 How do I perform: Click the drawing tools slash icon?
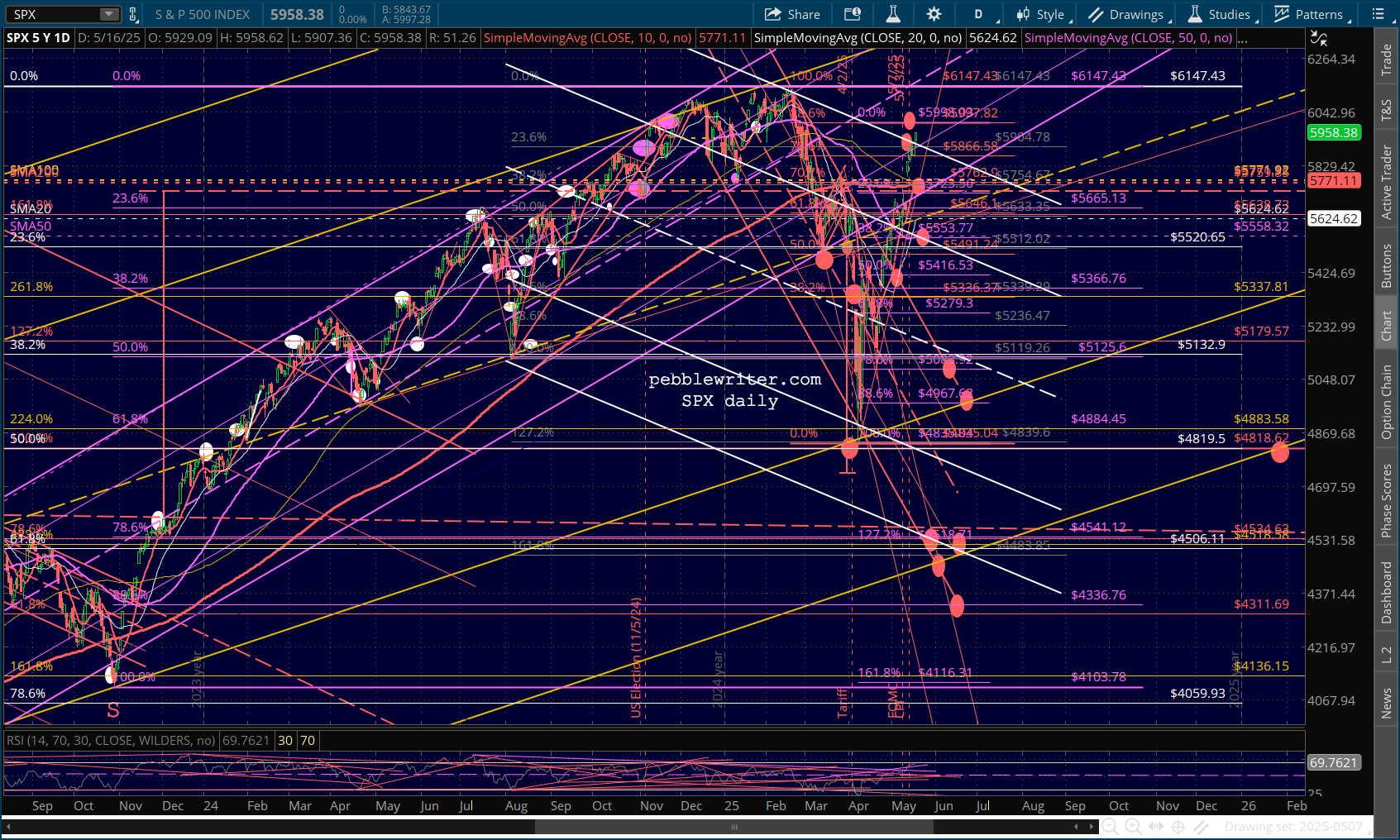(1202, 826)
